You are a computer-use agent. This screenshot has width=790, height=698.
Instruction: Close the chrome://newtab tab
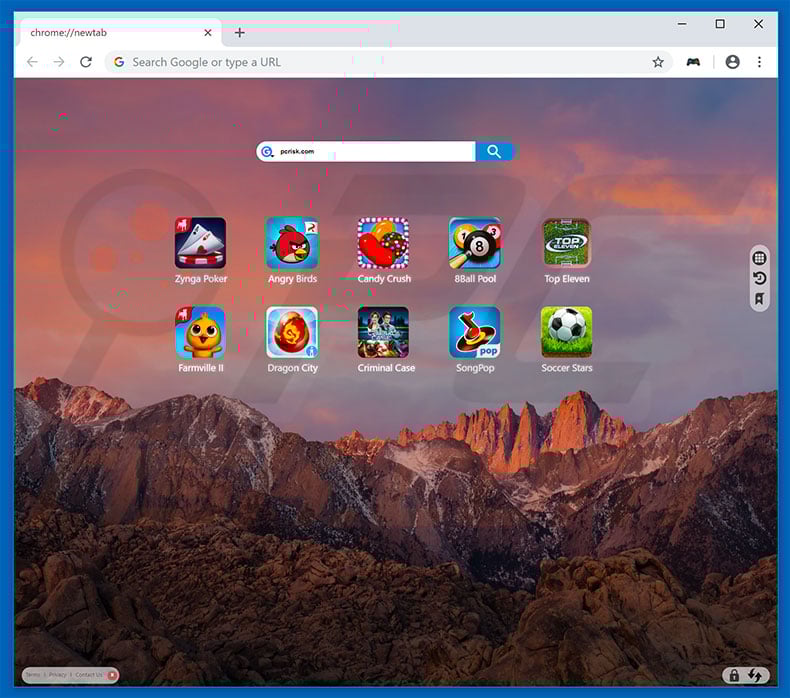pos(208,33)
